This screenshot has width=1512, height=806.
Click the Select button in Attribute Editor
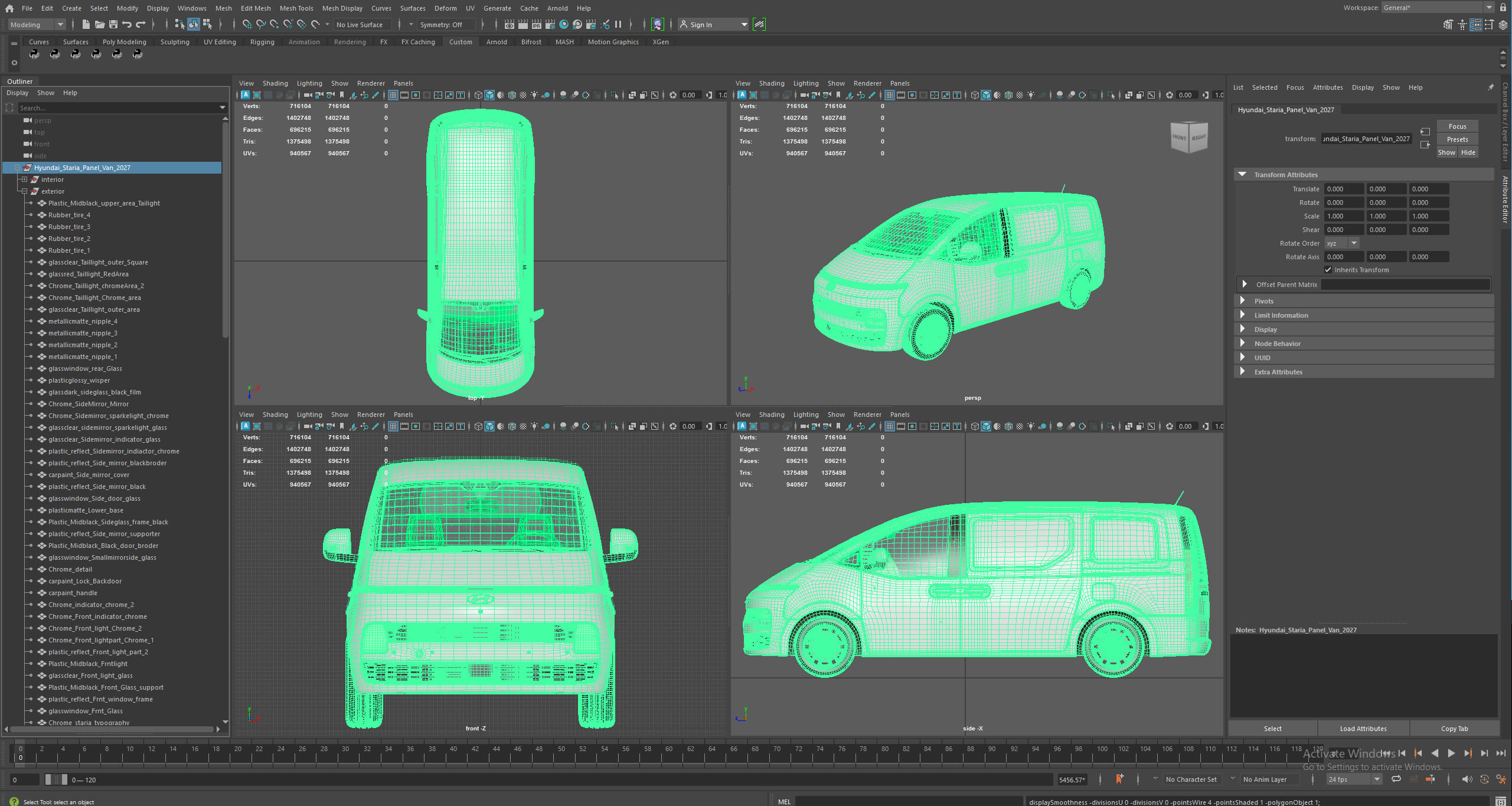pos(1272,729)
